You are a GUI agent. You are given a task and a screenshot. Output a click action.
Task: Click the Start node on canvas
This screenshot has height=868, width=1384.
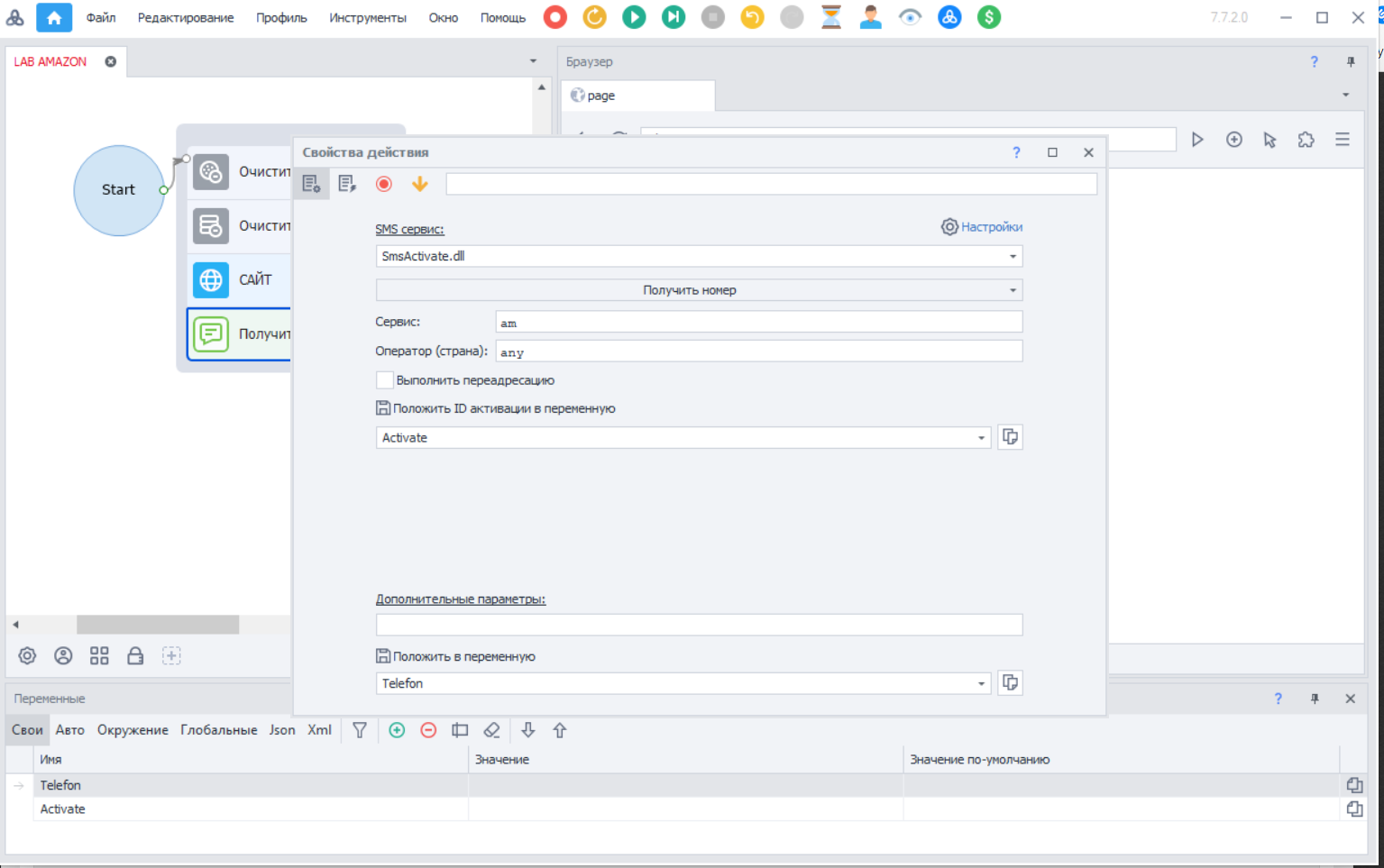coord(118,190)
